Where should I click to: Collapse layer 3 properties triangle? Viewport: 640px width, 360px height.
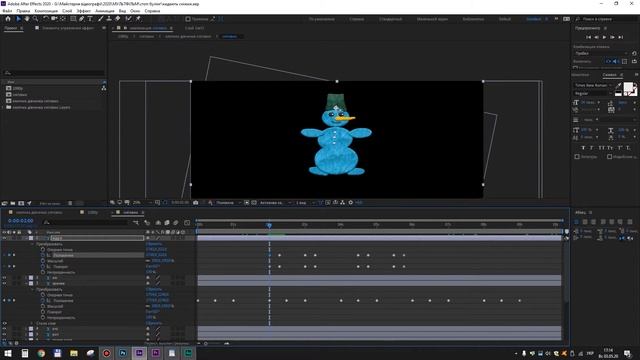[26, 283]
